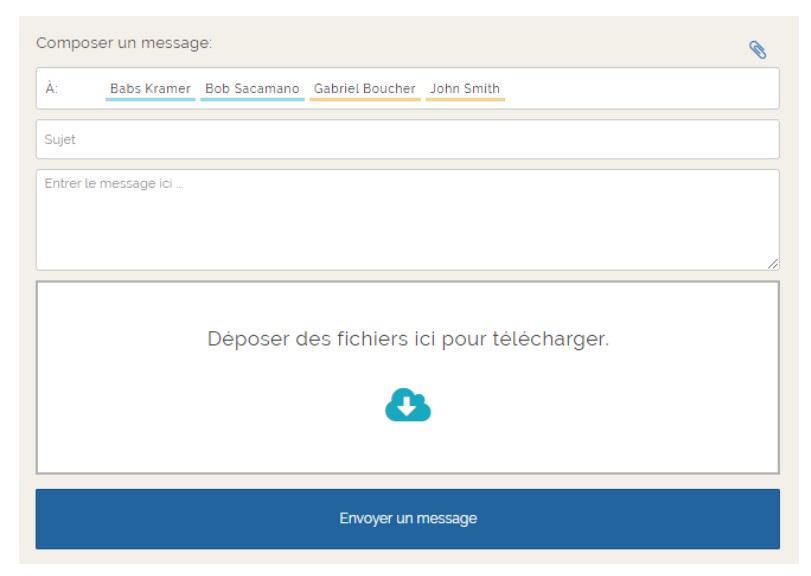
Task: Choose the John Smith recipient tag
Action: [464, 88]
